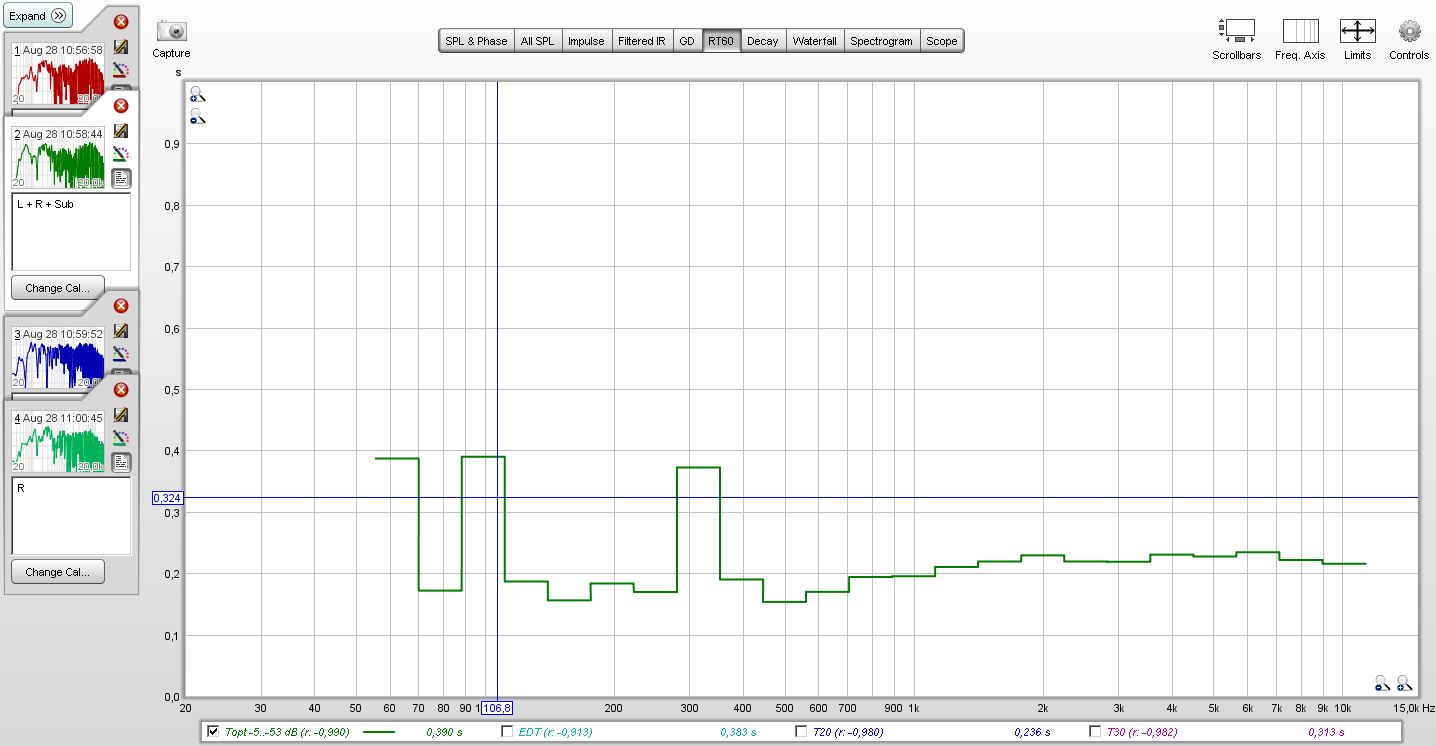
Task: Change trace colour for measurement 1
Action: tap(121, 71)
